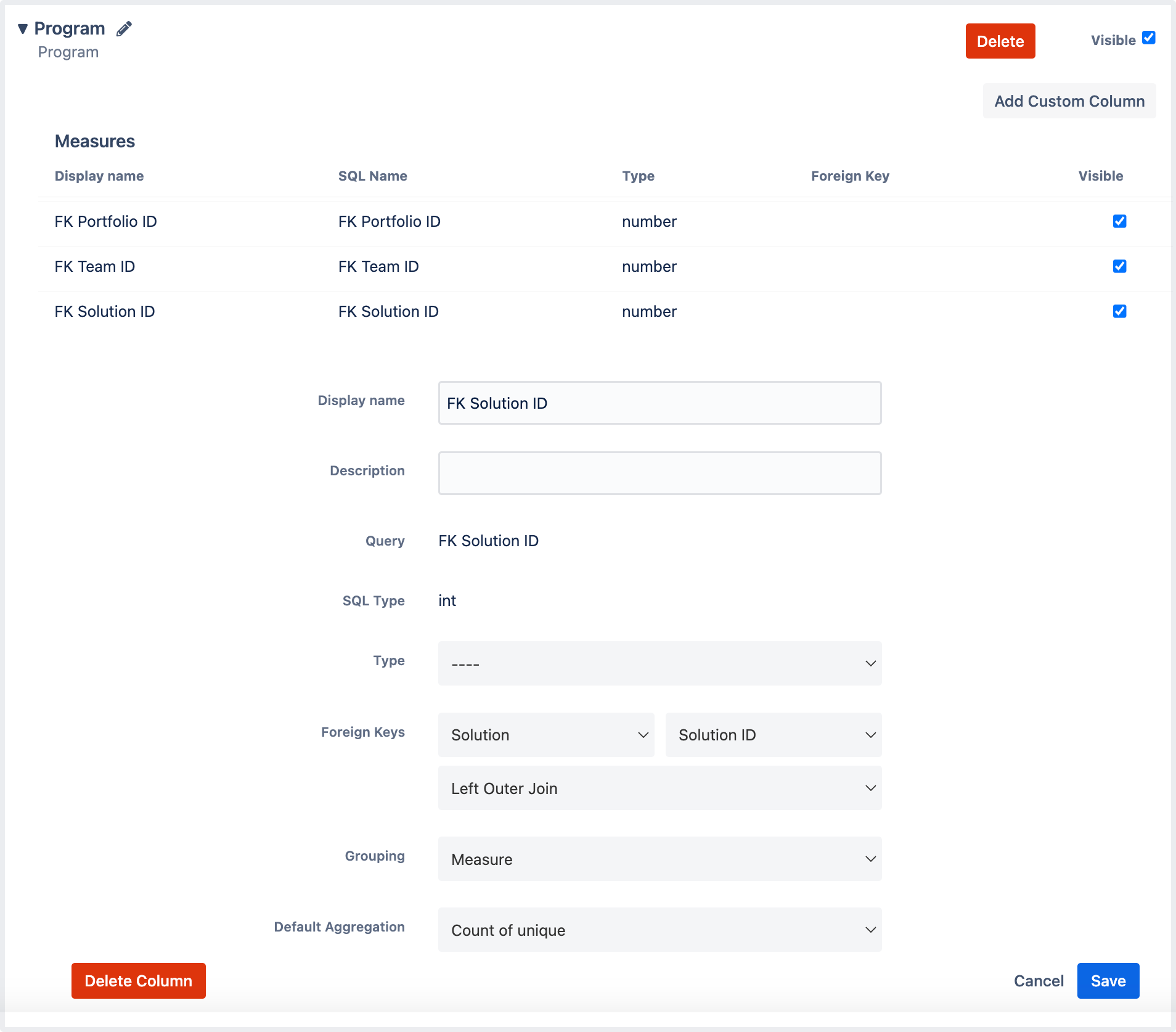Toggle the Program table Visible checkbox
The width and height of the screenshot is (1176, 1032).
pos(1148,38)
